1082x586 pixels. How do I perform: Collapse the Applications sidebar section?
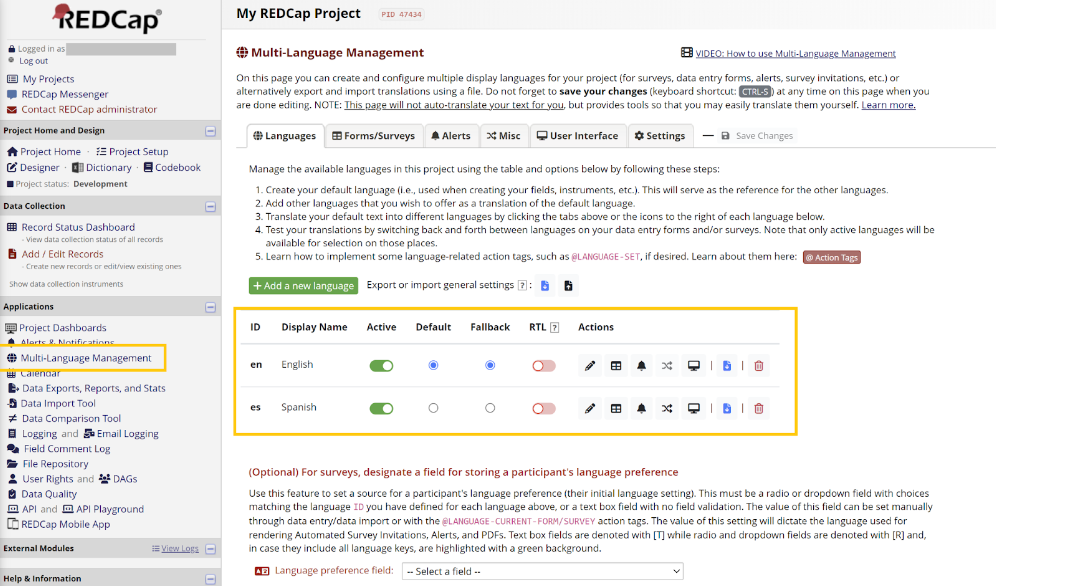210,307
